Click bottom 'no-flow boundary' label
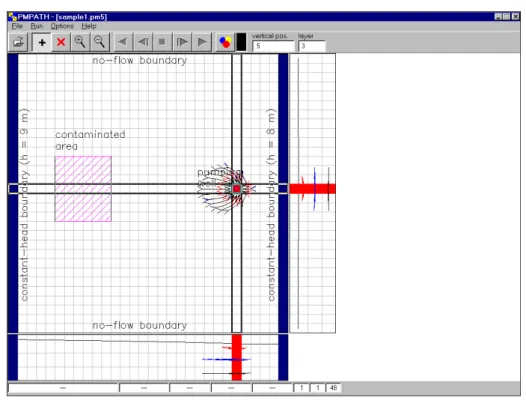526x400 pixels. point(140,325)
